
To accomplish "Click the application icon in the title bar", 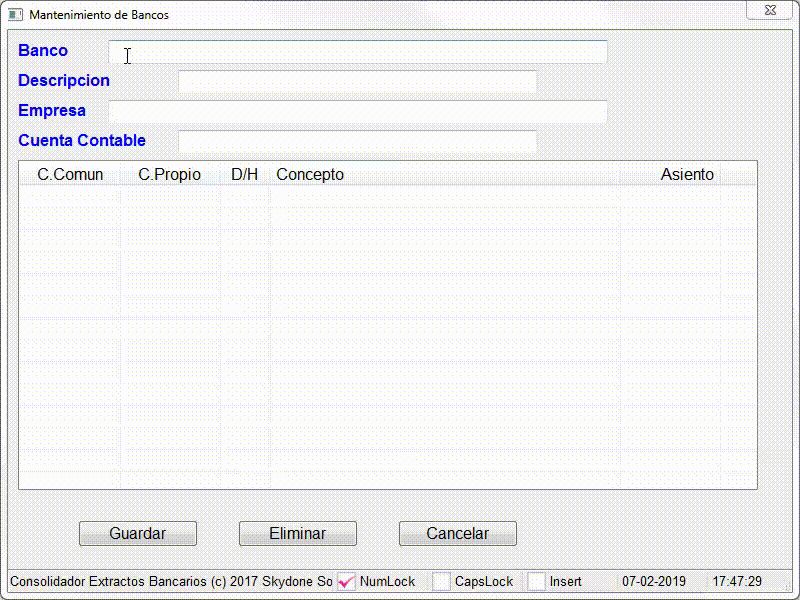I will 15,15.
